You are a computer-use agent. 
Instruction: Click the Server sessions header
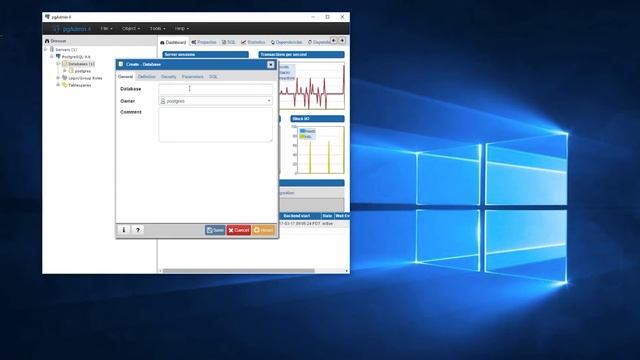click(205, 54)
